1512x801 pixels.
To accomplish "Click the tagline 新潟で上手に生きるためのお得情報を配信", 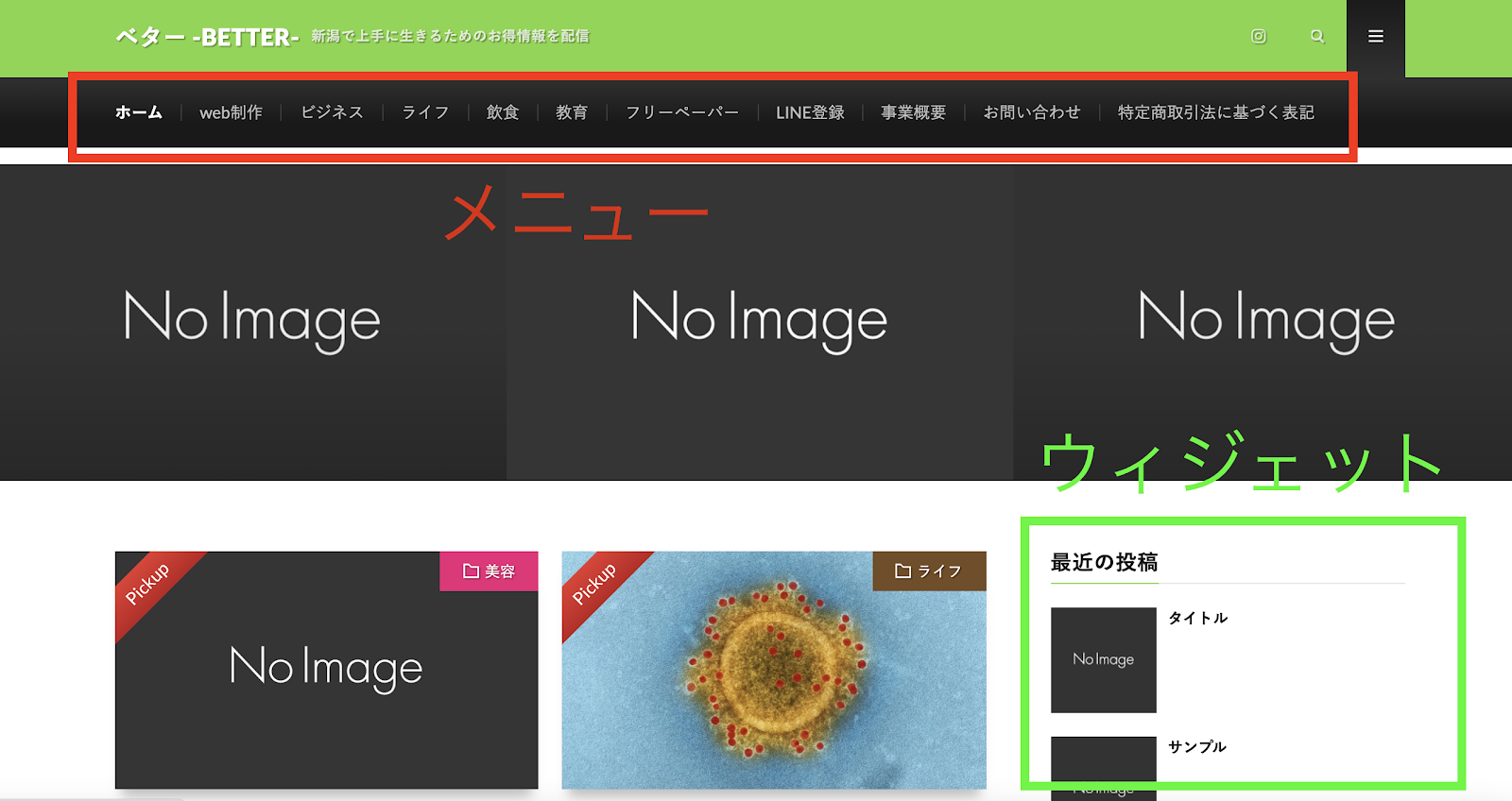I will coord(450,36).
